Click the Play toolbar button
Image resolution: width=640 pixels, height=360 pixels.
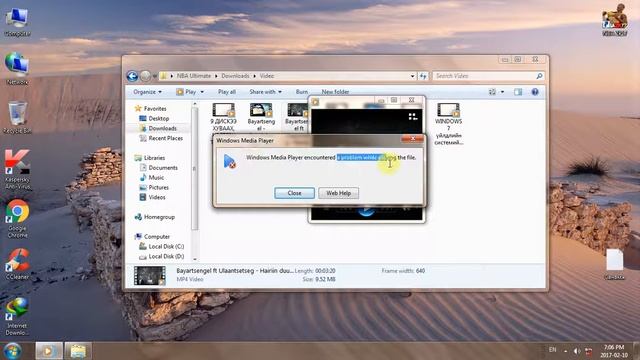(x=186, y=92)
